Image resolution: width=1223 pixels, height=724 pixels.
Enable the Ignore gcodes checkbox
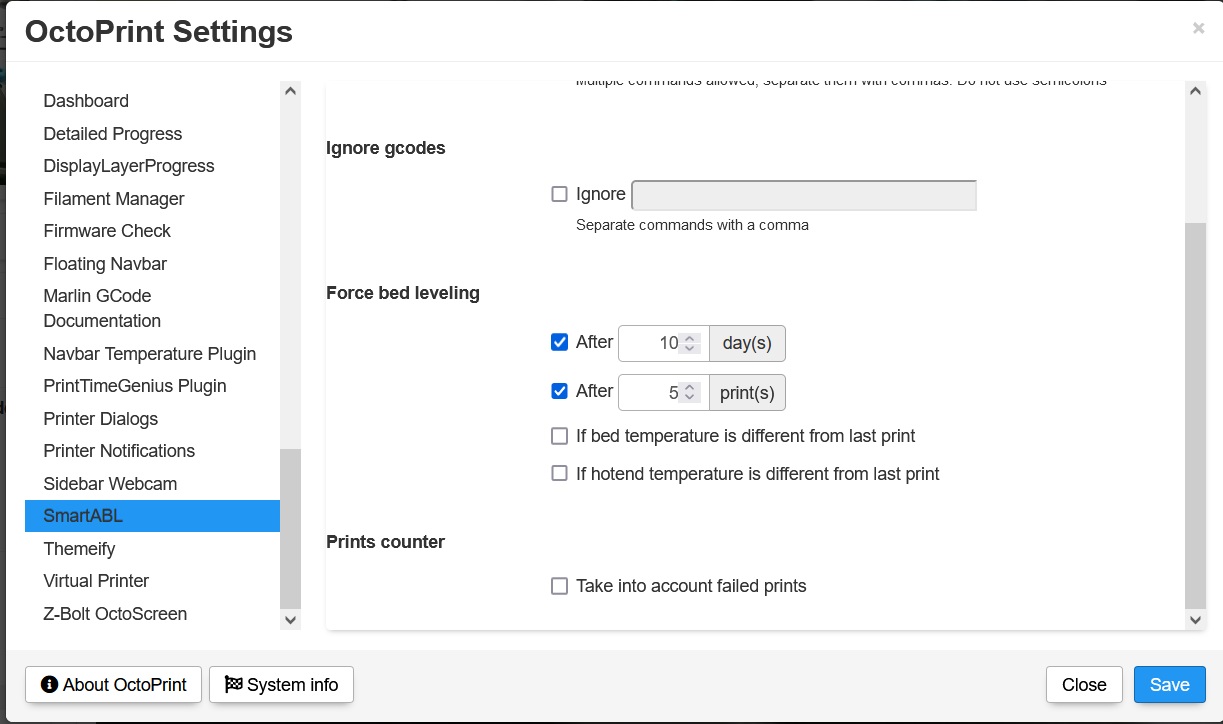559,193
